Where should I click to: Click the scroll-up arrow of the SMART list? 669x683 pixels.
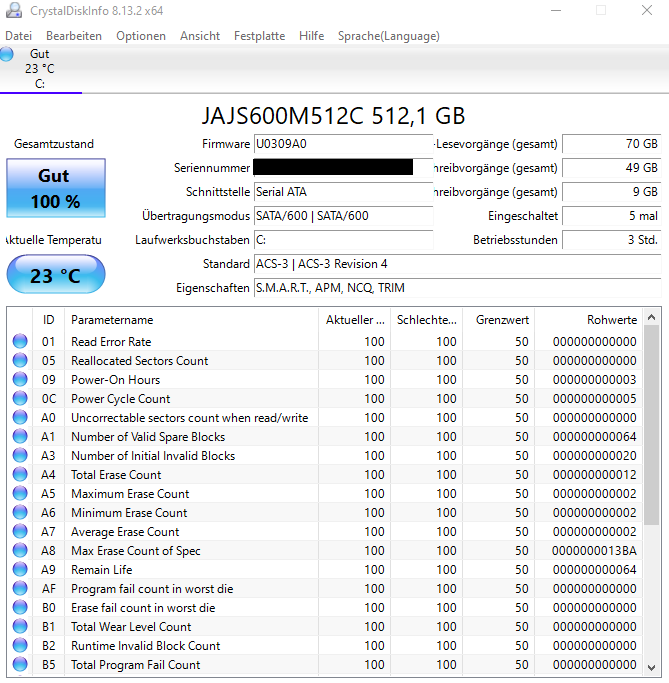(652, 317)
